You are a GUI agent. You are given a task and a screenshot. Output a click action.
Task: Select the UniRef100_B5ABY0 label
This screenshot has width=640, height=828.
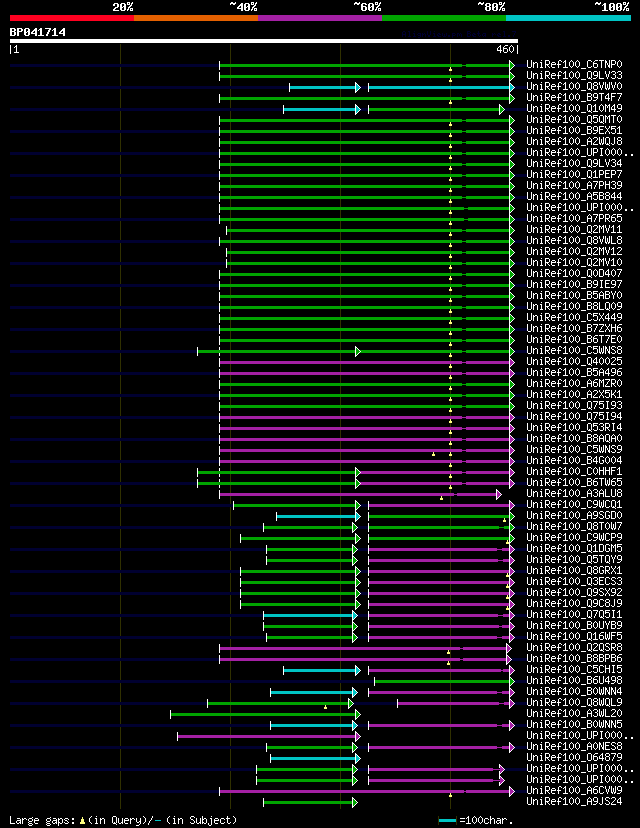tap(574, 295)
